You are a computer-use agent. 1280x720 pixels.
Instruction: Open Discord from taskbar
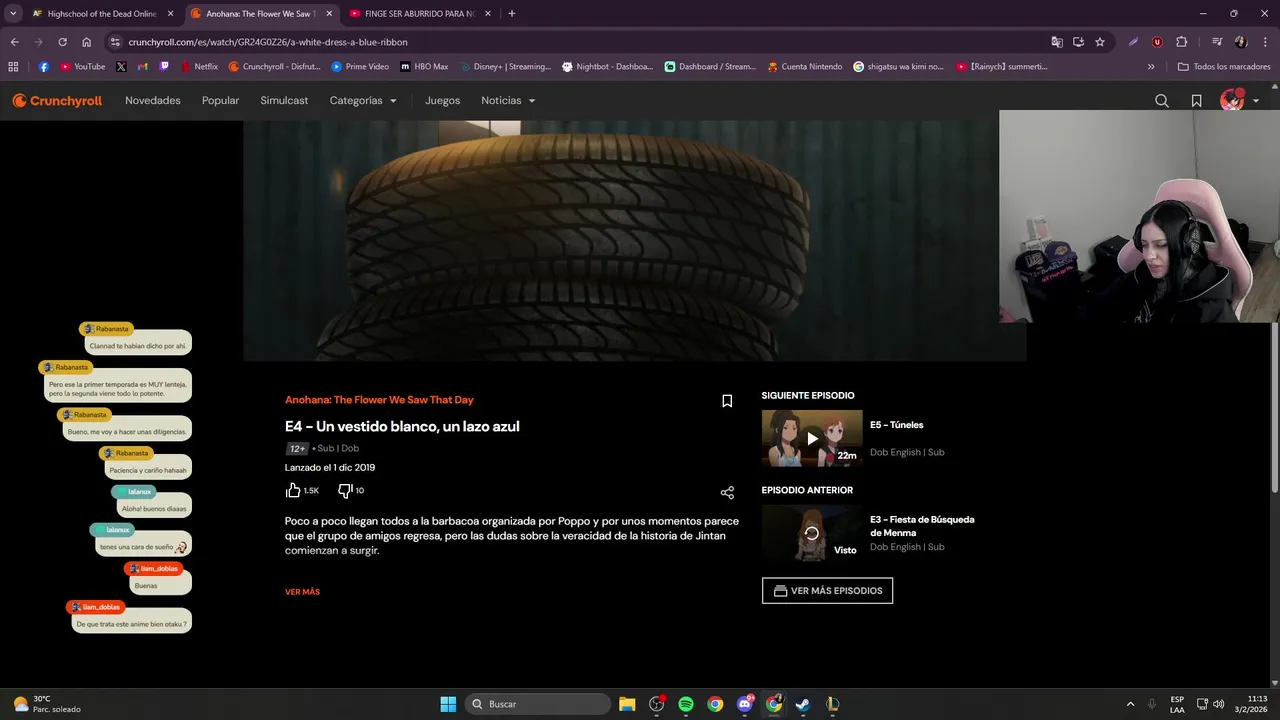(x=745, y=704)
